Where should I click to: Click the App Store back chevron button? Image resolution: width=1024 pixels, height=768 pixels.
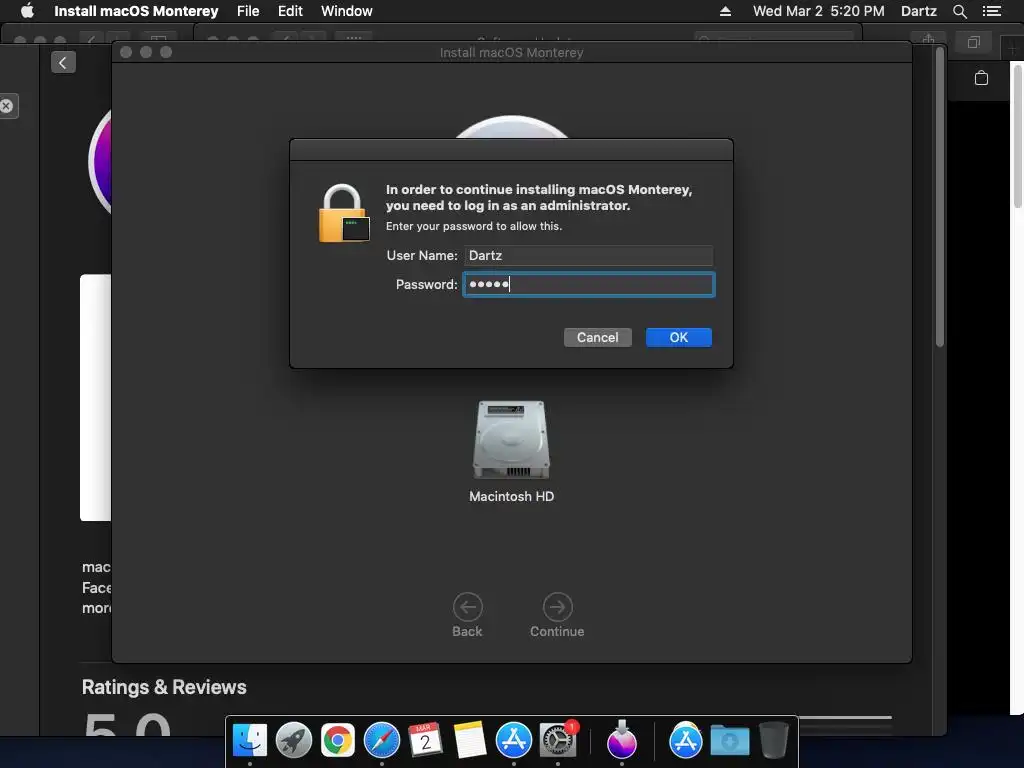63,63
